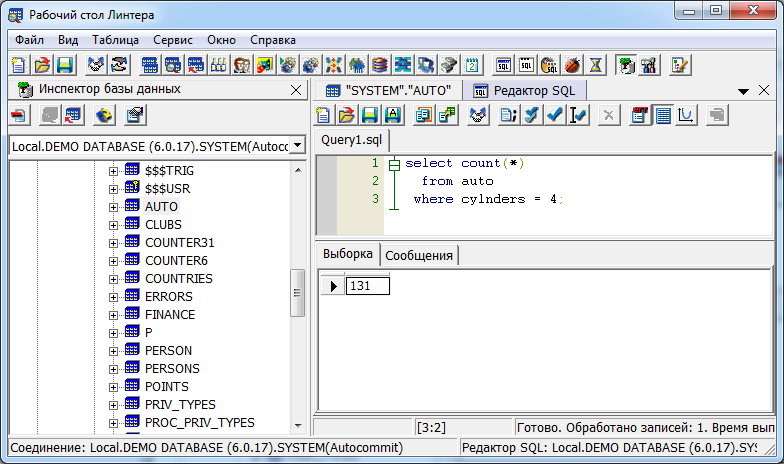This screenshot has width=784, height=464.
Task: Click the tree view vertical scrollbar thumb
Action: point(297,292)
